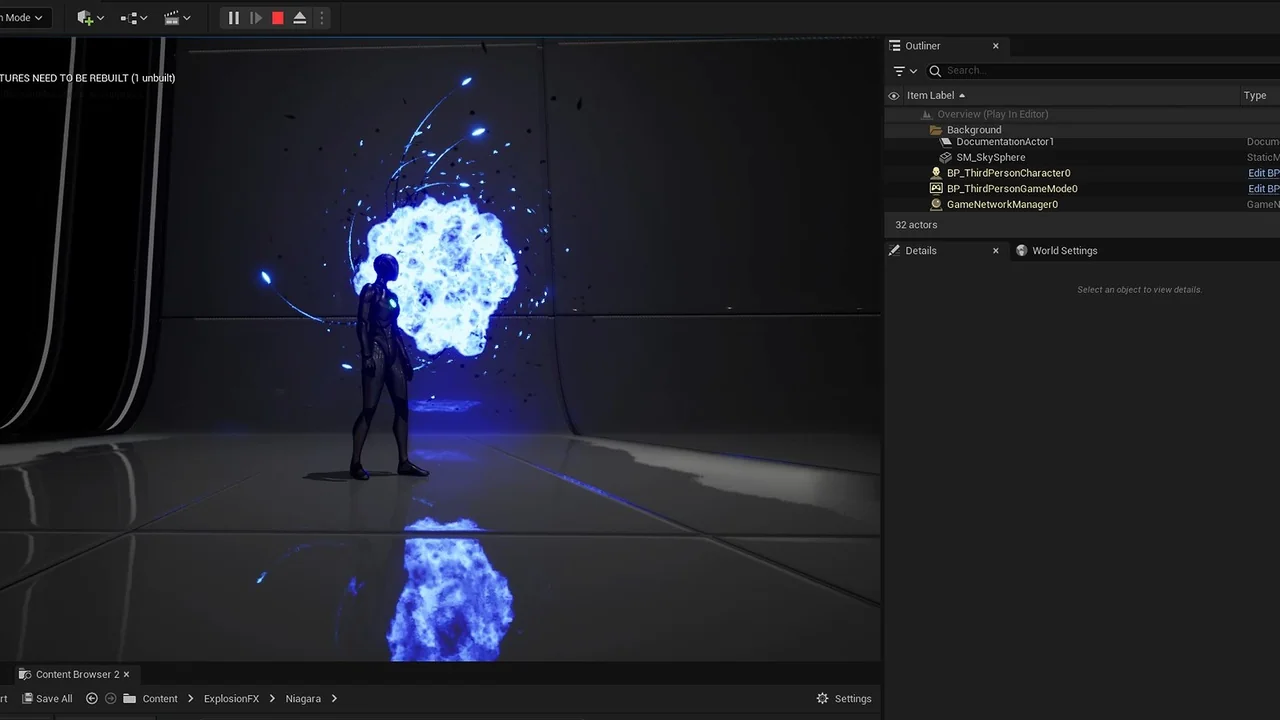
Task: Switch to the Details tab
Action: 920,251
